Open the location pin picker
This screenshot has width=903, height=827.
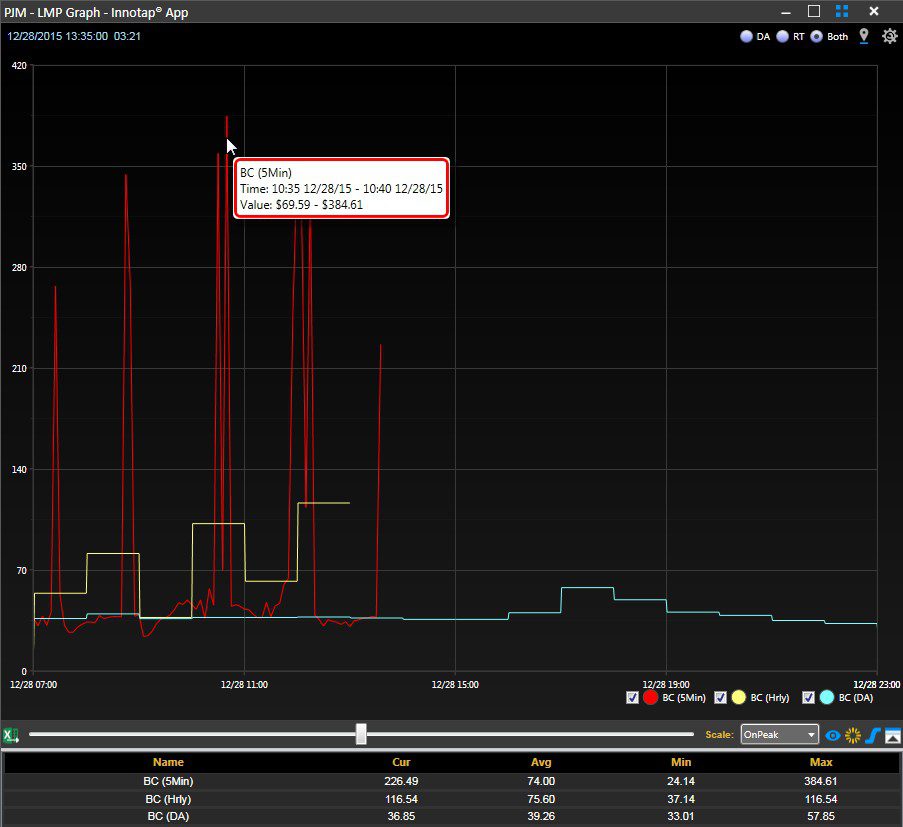pos(864,36)
